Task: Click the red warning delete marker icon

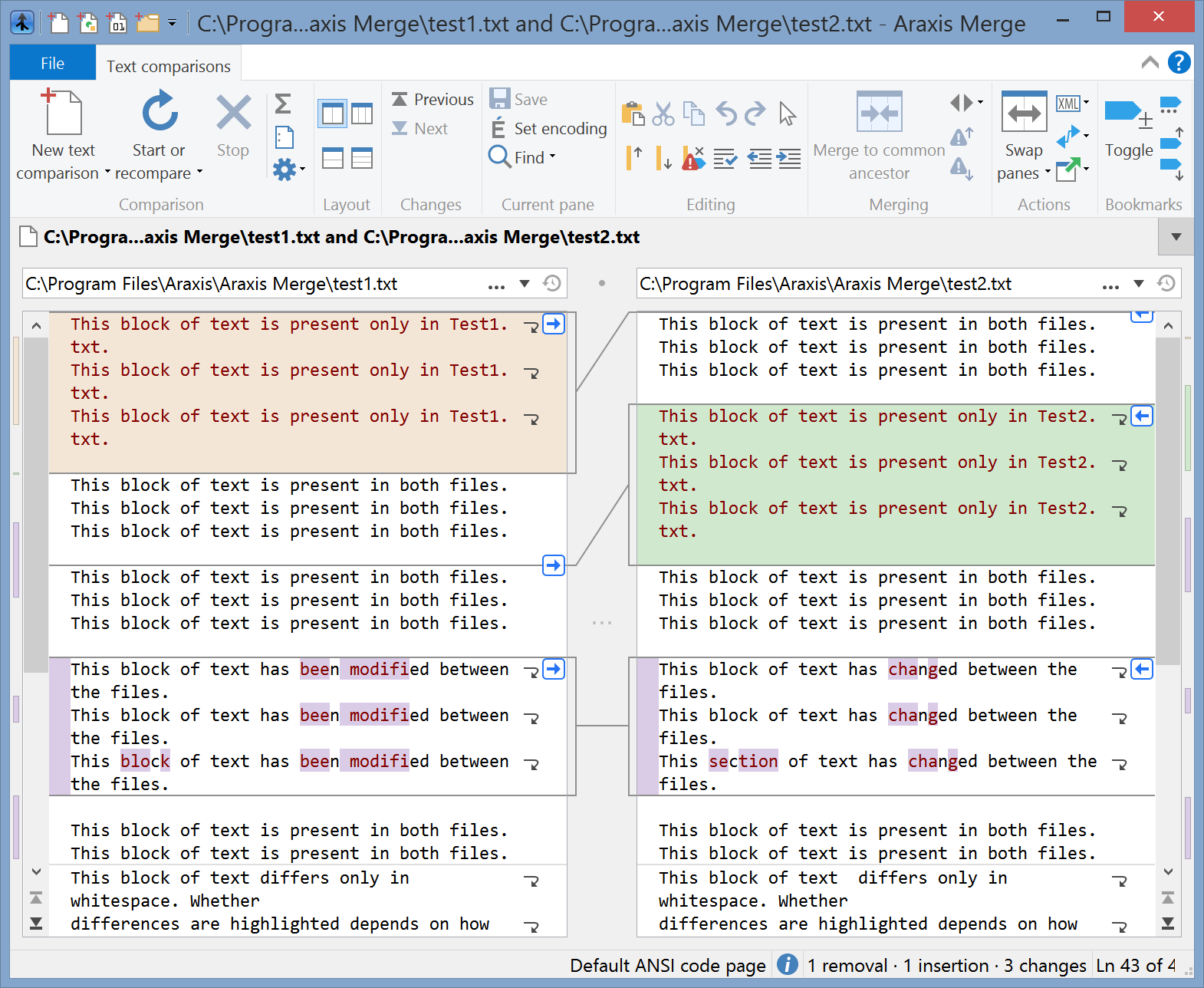Action: point(693,158)
